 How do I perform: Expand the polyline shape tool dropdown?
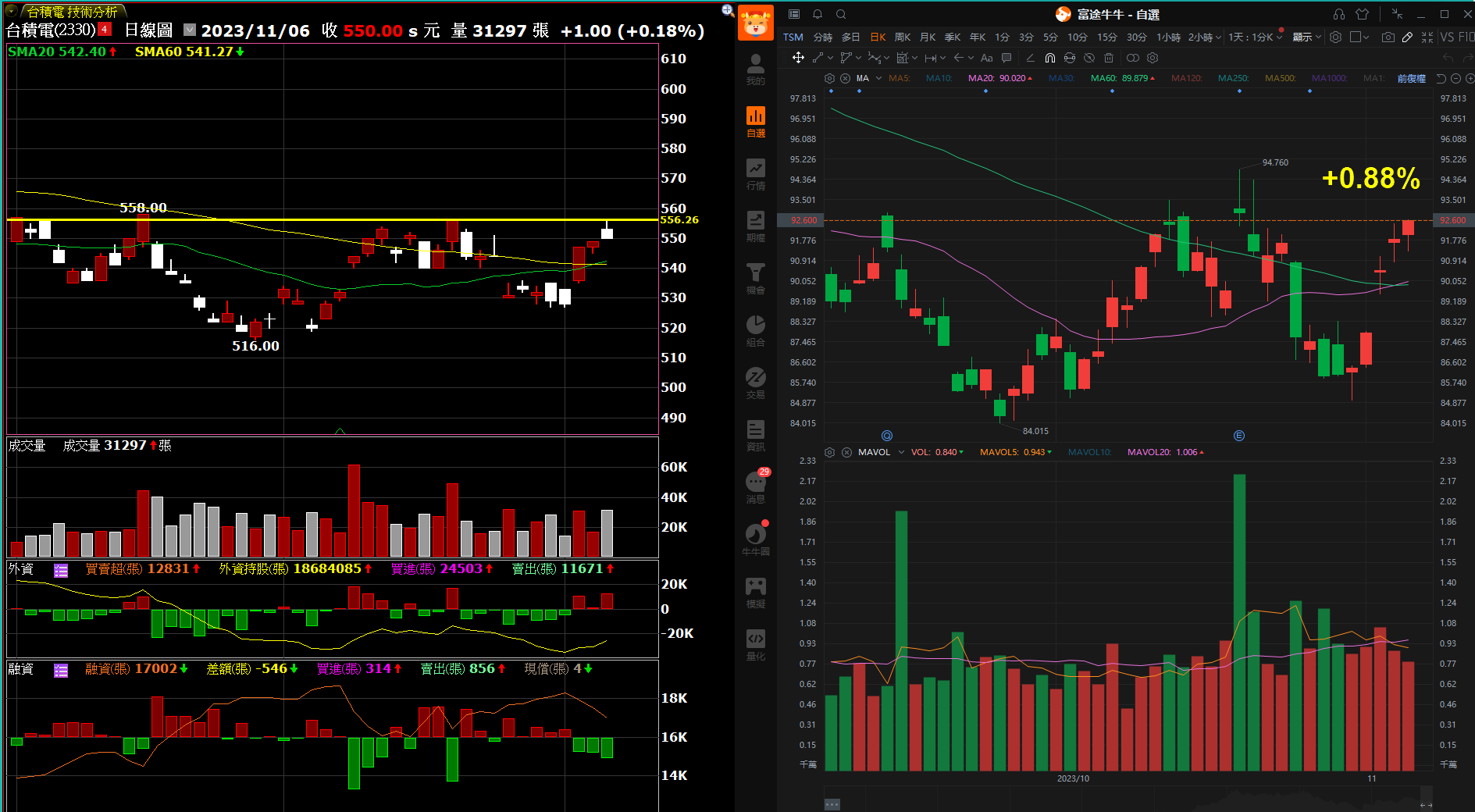(858, 58)
